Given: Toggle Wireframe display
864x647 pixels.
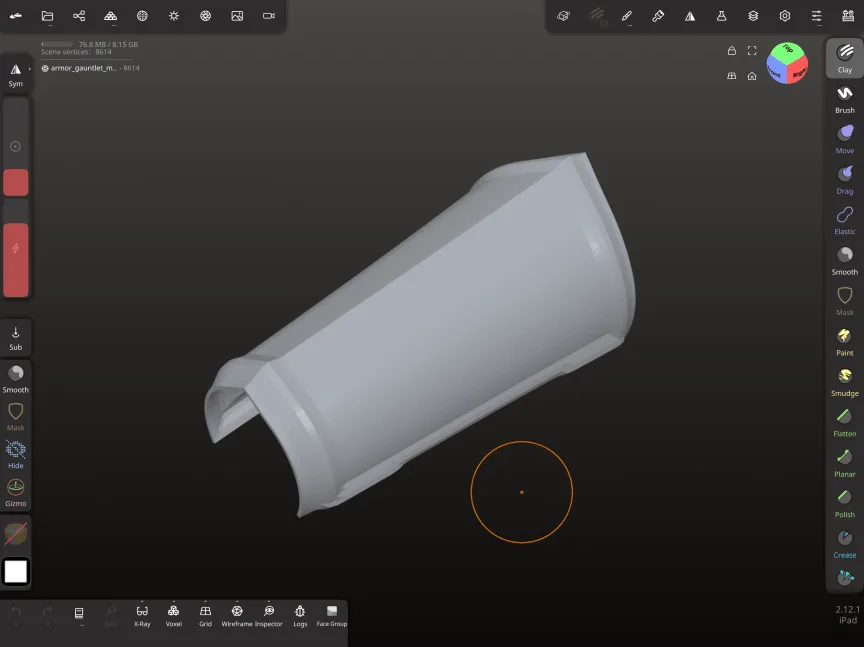Looking at the screenshot, I should coord(236,616).
